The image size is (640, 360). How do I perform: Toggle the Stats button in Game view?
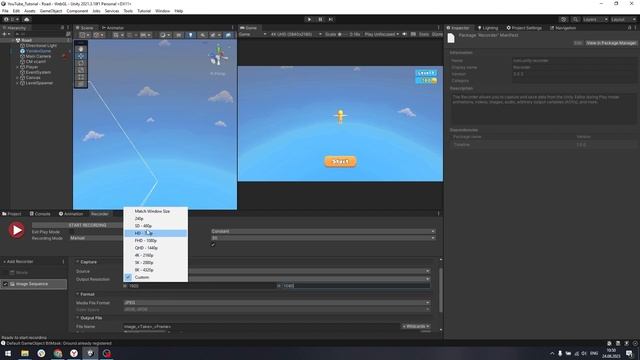pyautogui.click(x=424, y=34)
